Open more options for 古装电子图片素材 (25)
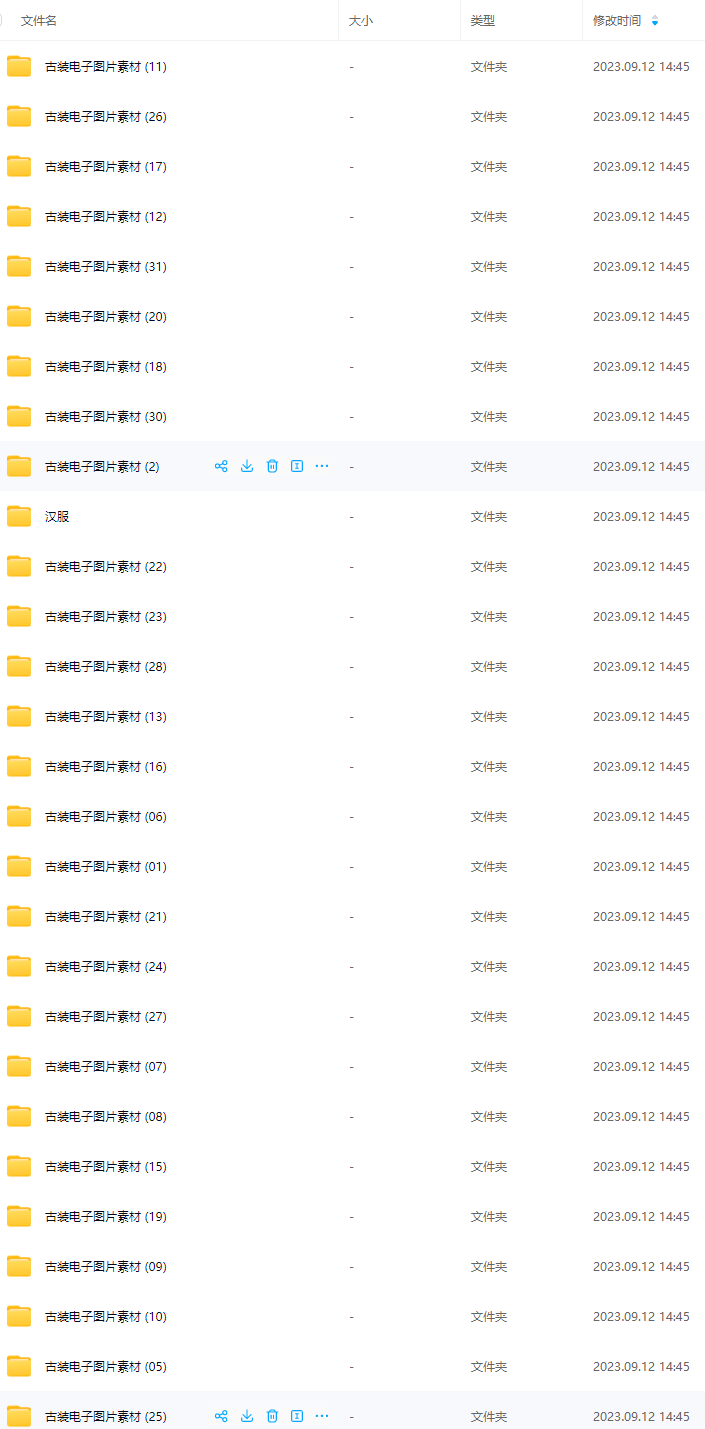Image resolution: width=705 pixels, height=1429 pixels. [x=322, y=1416]
